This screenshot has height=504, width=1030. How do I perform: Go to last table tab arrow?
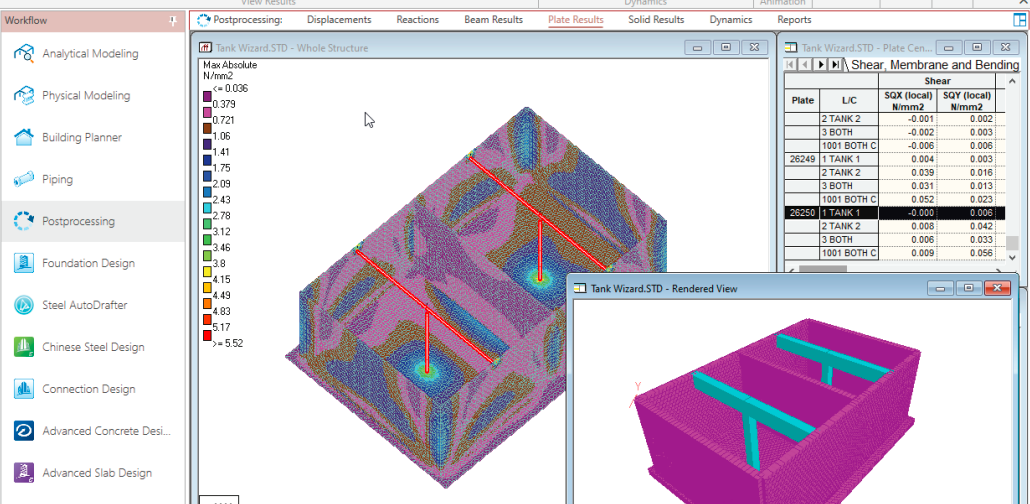[835, 64]
